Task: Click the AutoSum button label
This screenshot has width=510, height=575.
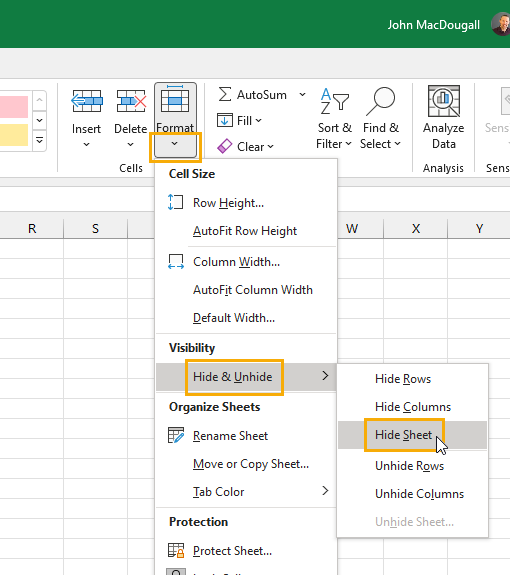Action: [262, 95]
